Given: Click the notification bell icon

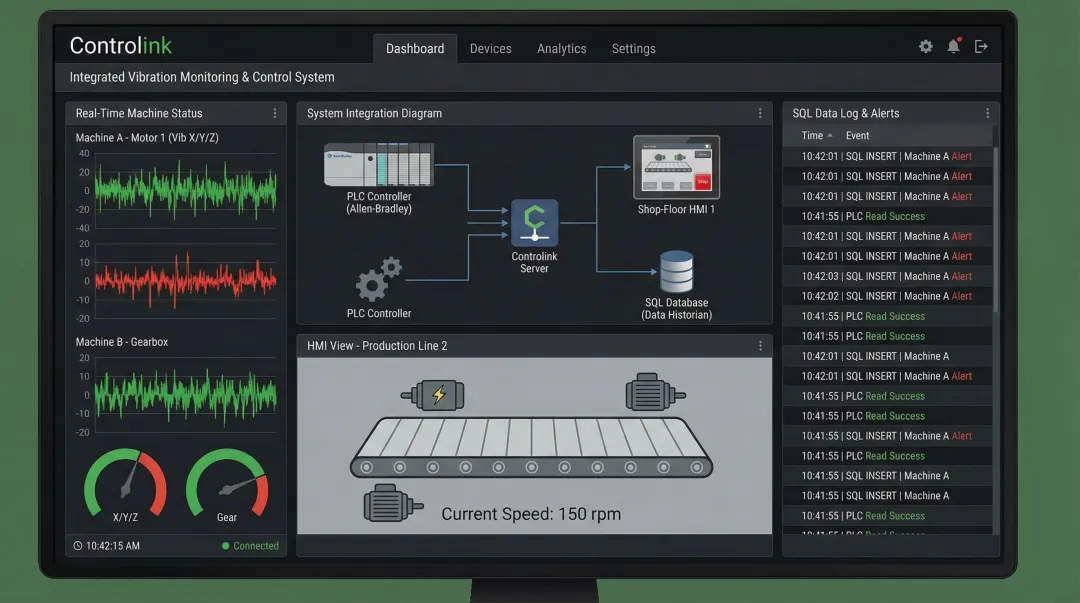Looking at the screenshot, I should 952,46.
